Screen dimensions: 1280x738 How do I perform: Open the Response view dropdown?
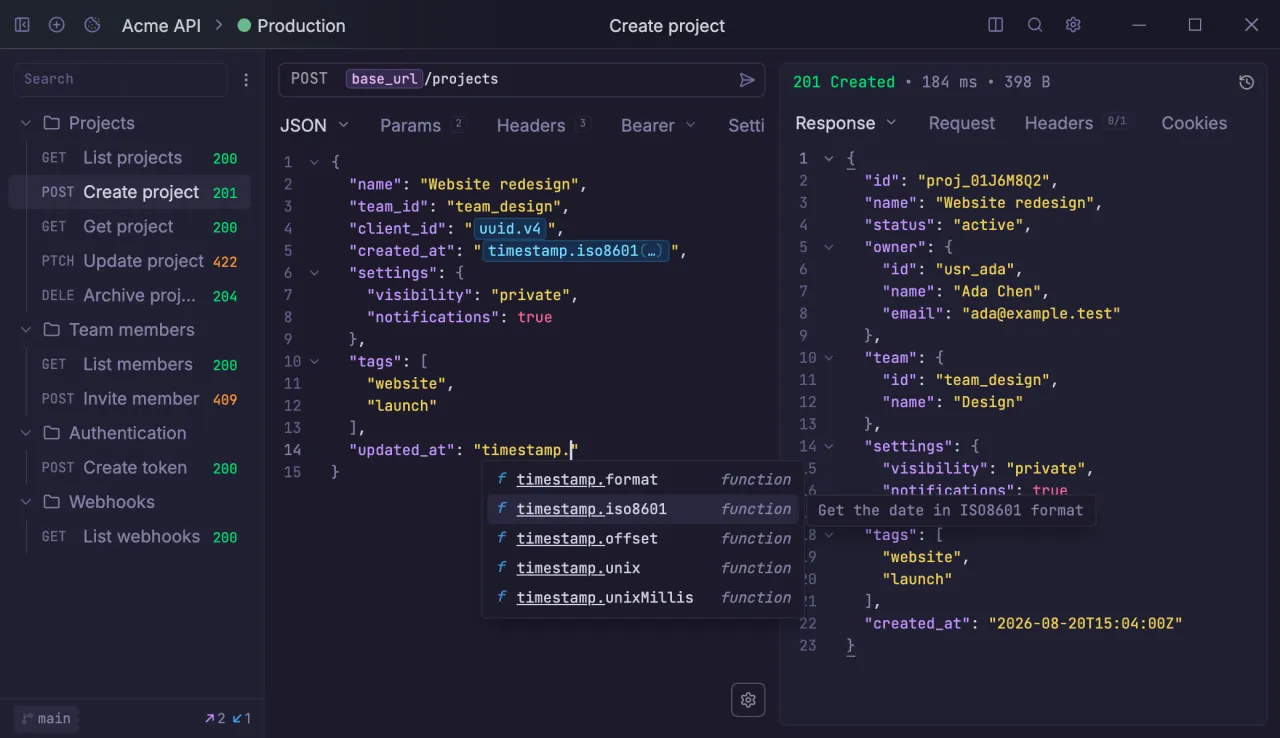tap(846, 123)
